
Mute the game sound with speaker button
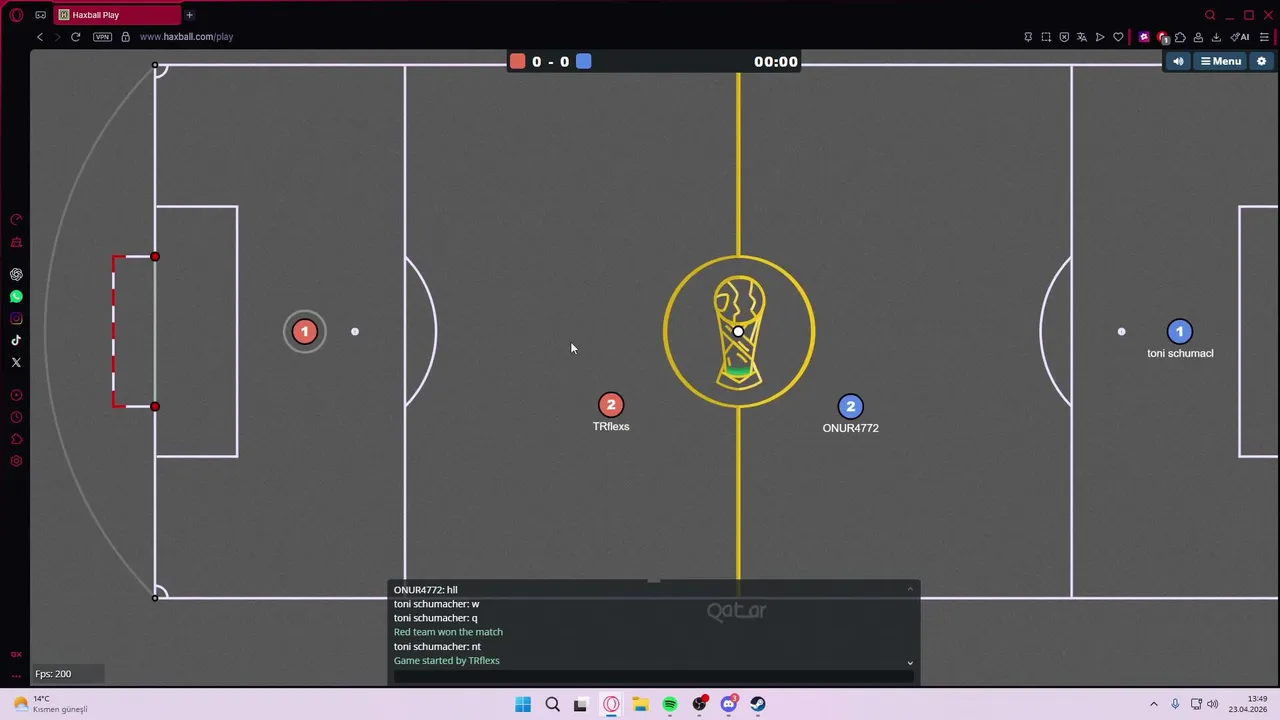pyautogui.click(x=1178, y=61)
